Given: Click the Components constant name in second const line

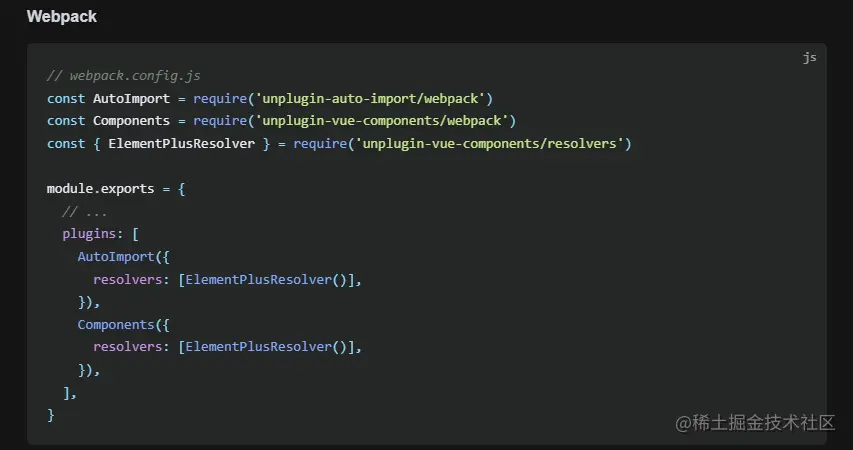Looking at the screenshot, I should pos(131,121).
